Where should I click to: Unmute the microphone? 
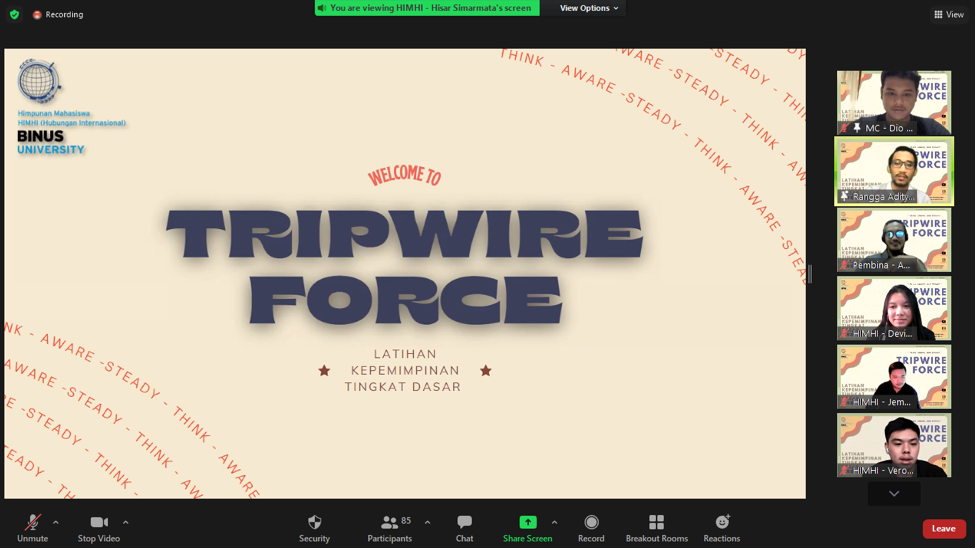coord(32,527)
